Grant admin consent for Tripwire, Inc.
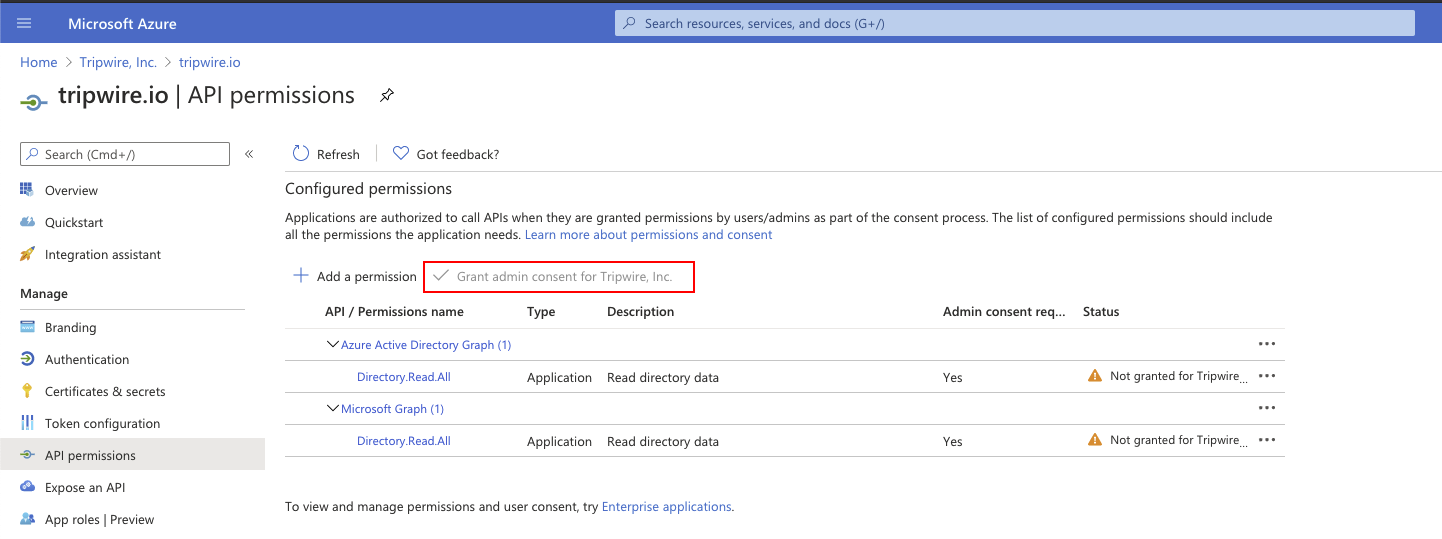 (x=558, y=276)
